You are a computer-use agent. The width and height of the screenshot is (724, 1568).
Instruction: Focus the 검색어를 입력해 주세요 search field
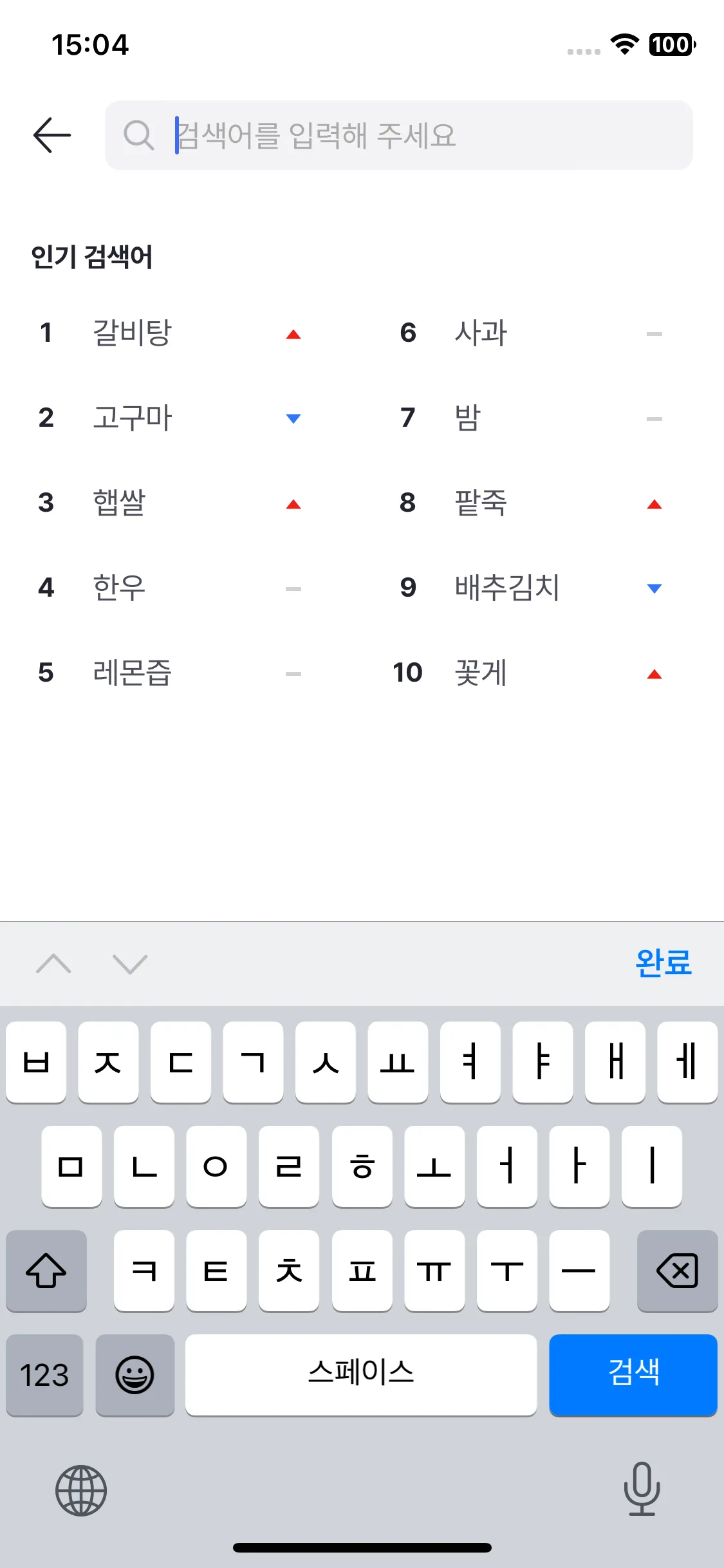[412, 135]
